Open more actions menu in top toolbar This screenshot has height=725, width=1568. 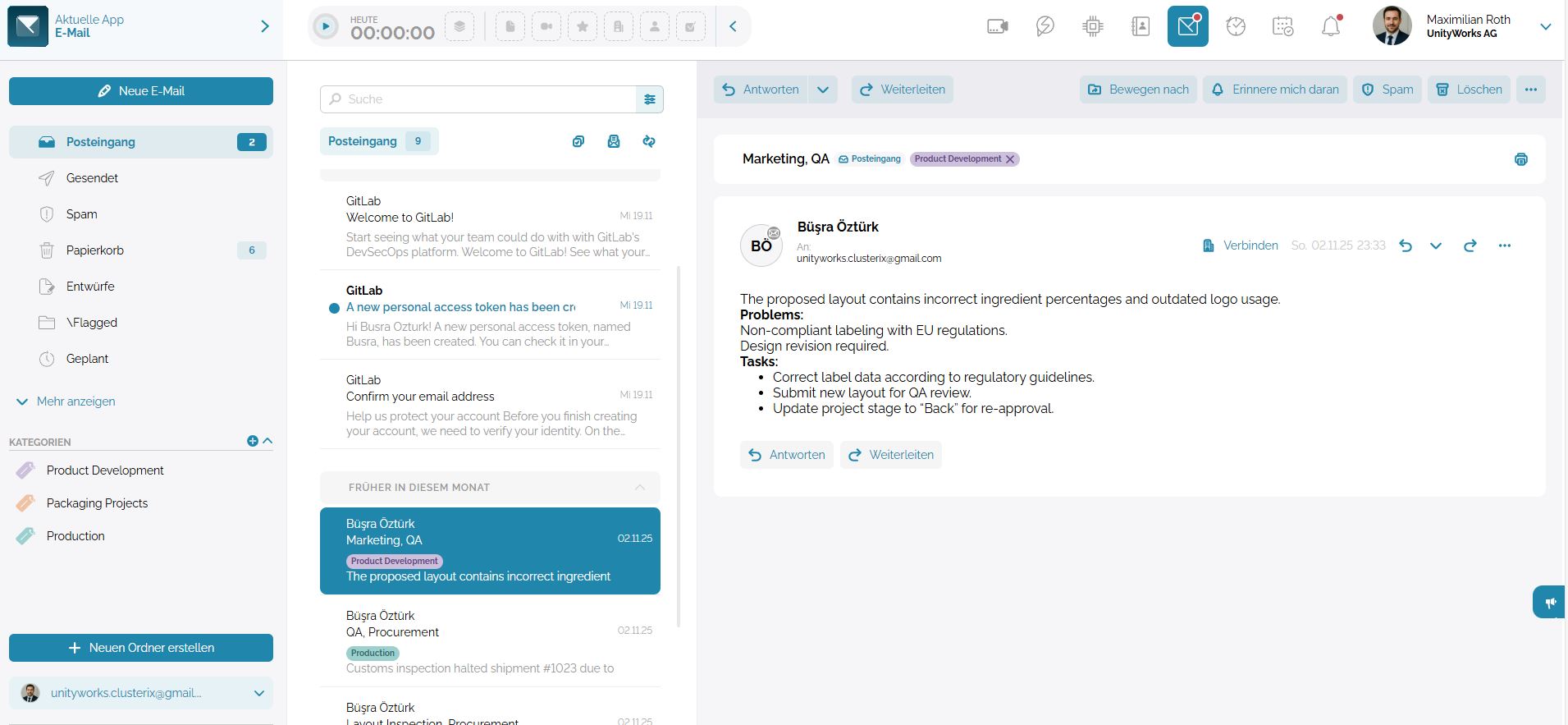[x=1531, y=89]
